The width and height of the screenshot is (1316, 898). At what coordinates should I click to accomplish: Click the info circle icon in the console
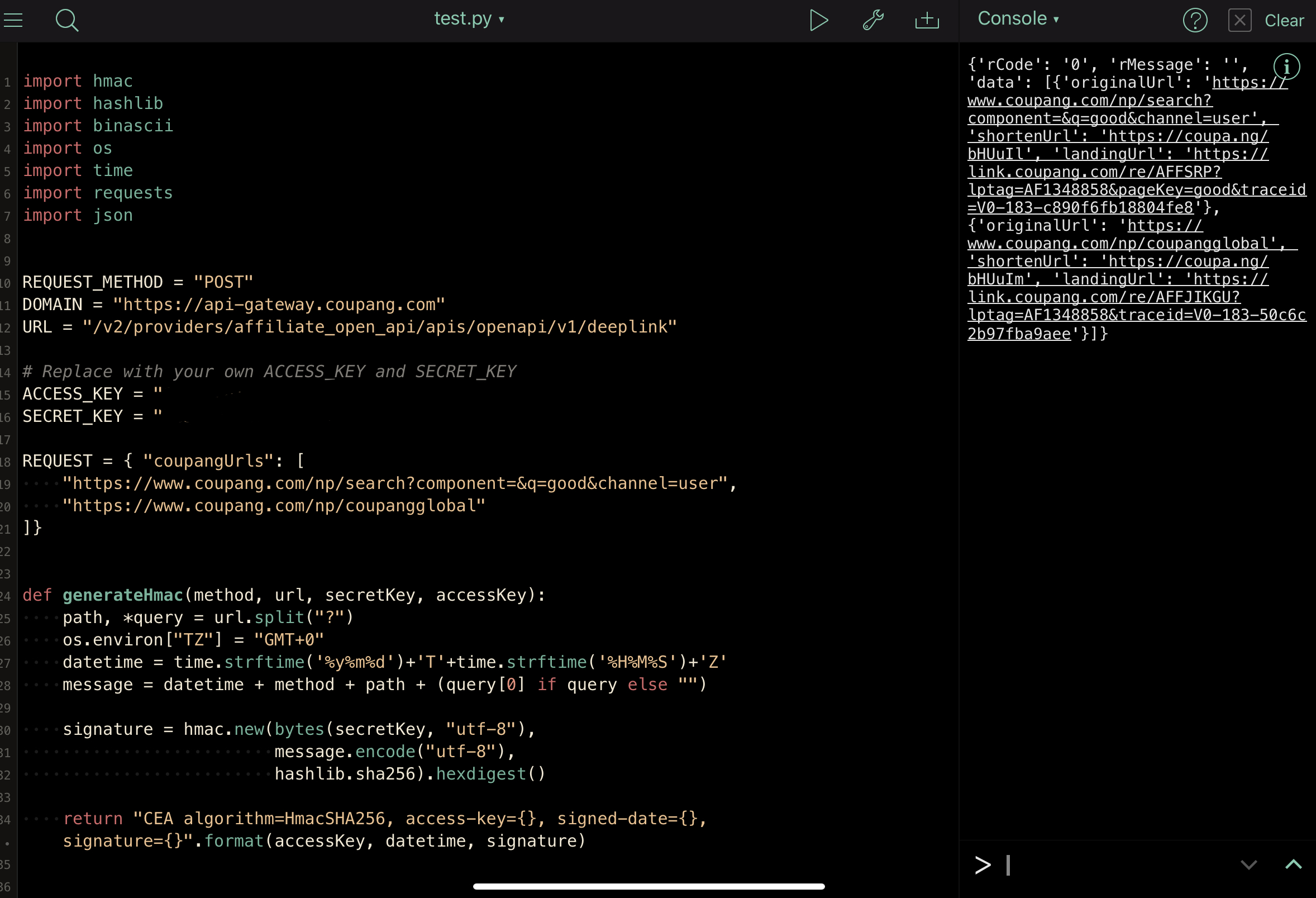click(x=1286, y=67)
